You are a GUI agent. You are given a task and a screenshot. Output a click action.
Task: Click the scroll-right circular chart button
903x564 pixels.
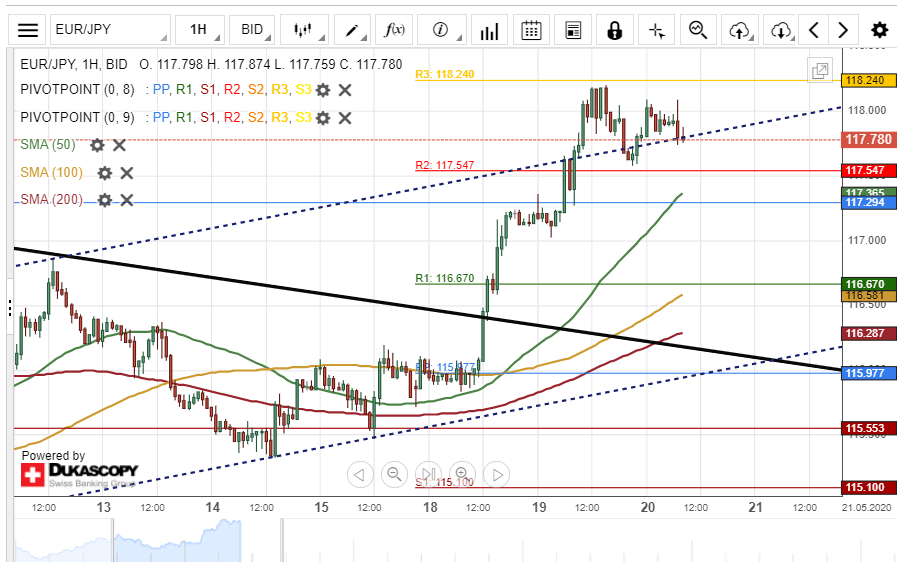[x=497, y=475]
